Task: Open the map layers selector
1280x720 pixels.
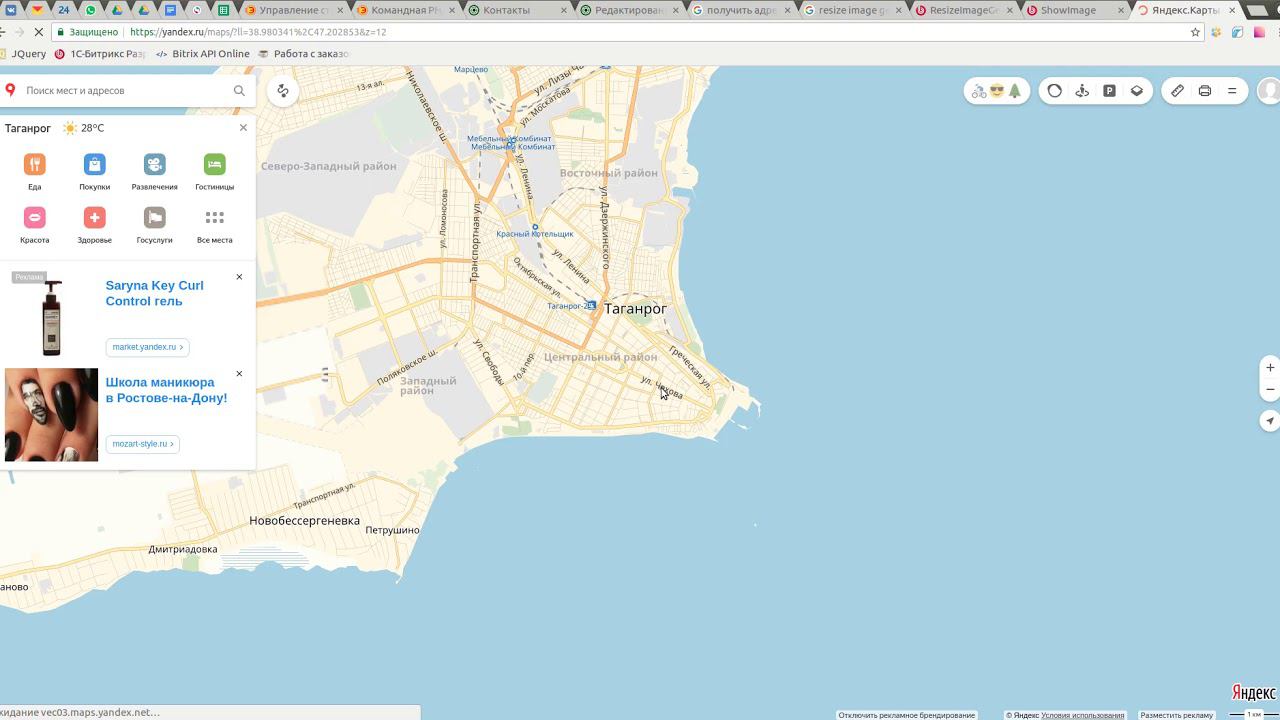Action: [x=1137, y=91]
